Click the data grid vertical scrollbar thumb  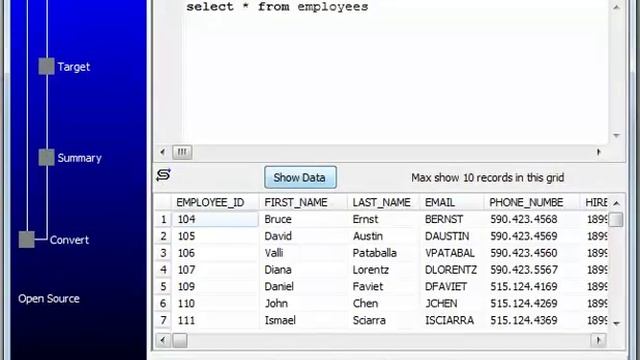pos(616,219)
